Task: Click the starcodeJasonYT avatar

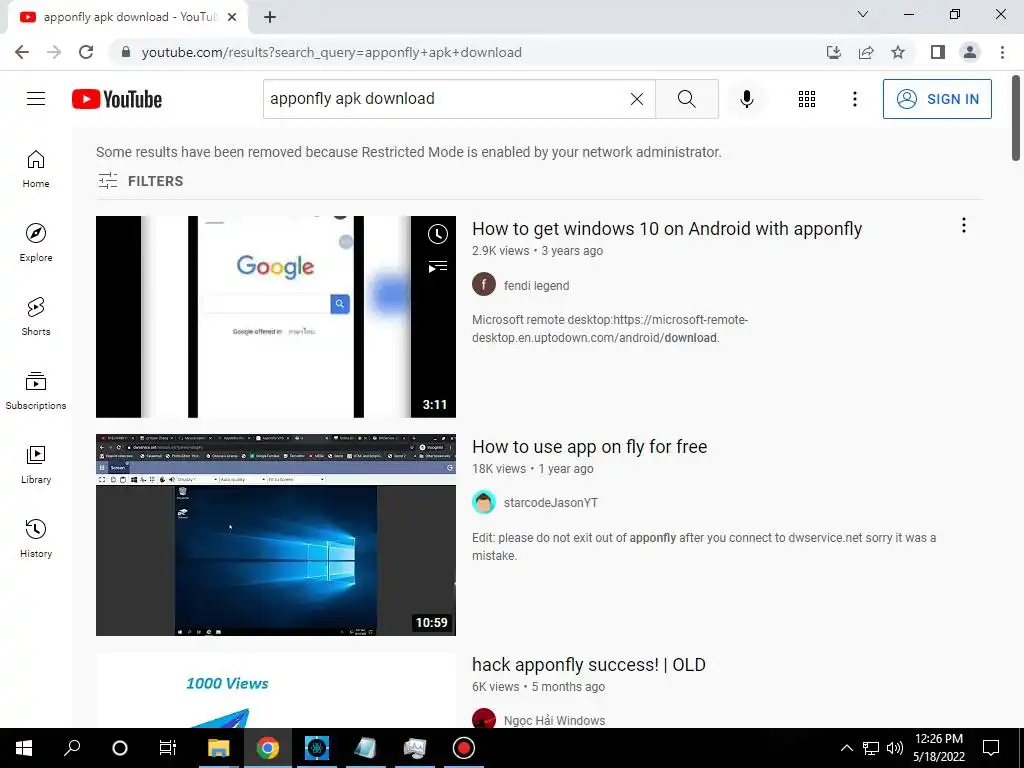Action: (484, 502)
